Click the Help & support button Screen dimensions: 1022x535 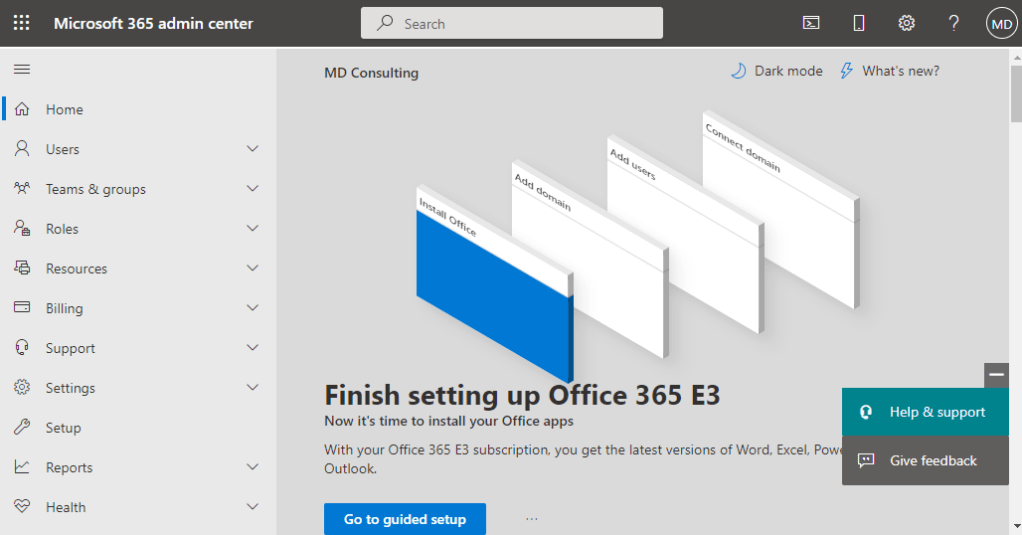pyautogui.click(x=925, y=412)
